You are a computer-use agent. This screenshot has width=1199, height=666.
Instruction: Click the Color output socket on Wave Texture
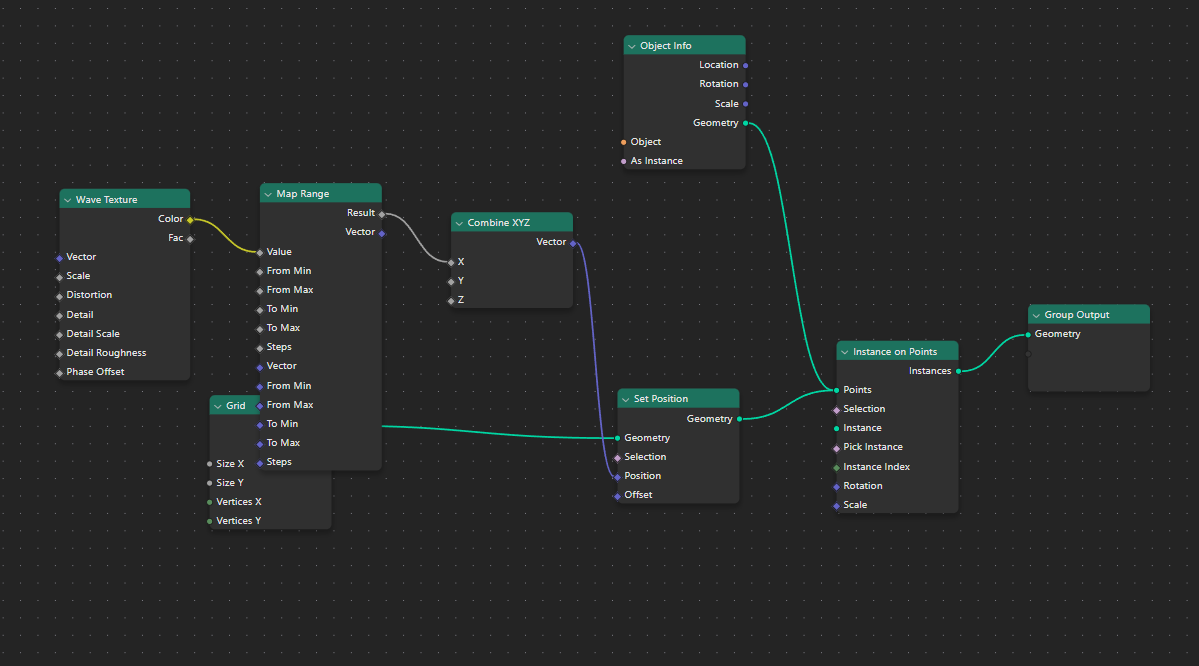click(x=190, y=218)
